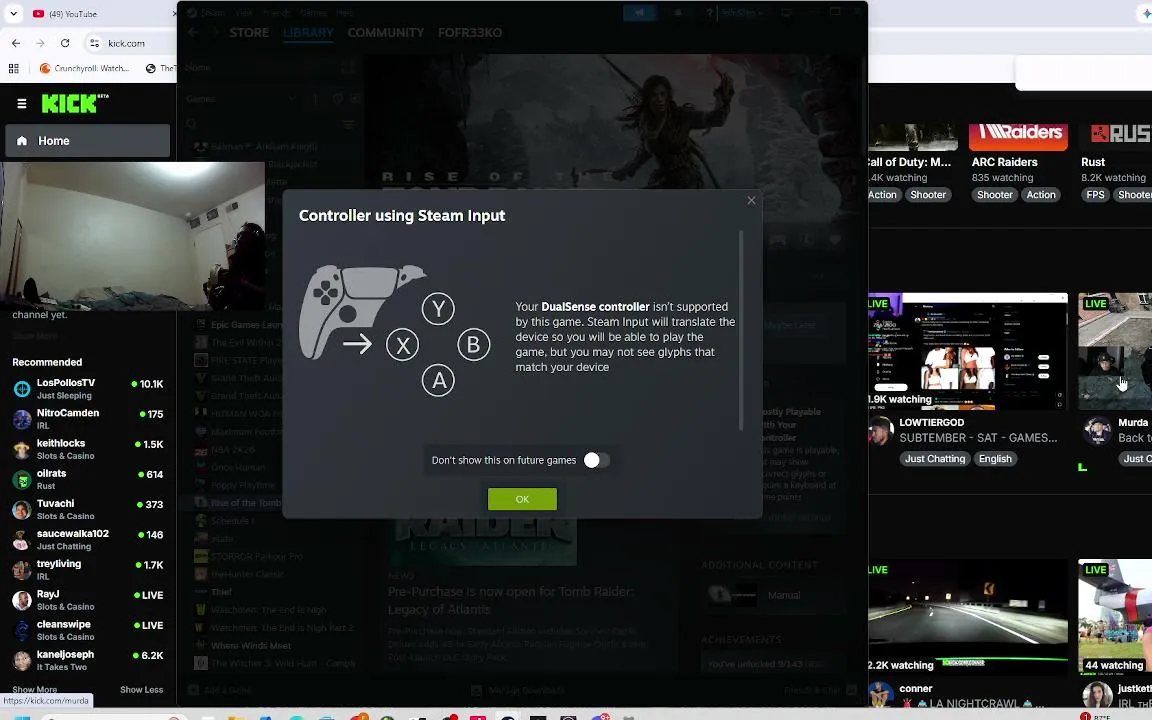Click the LOWTIERGOD channel name
Viewport: 1152px width, 720px height.
click(932, 422)
